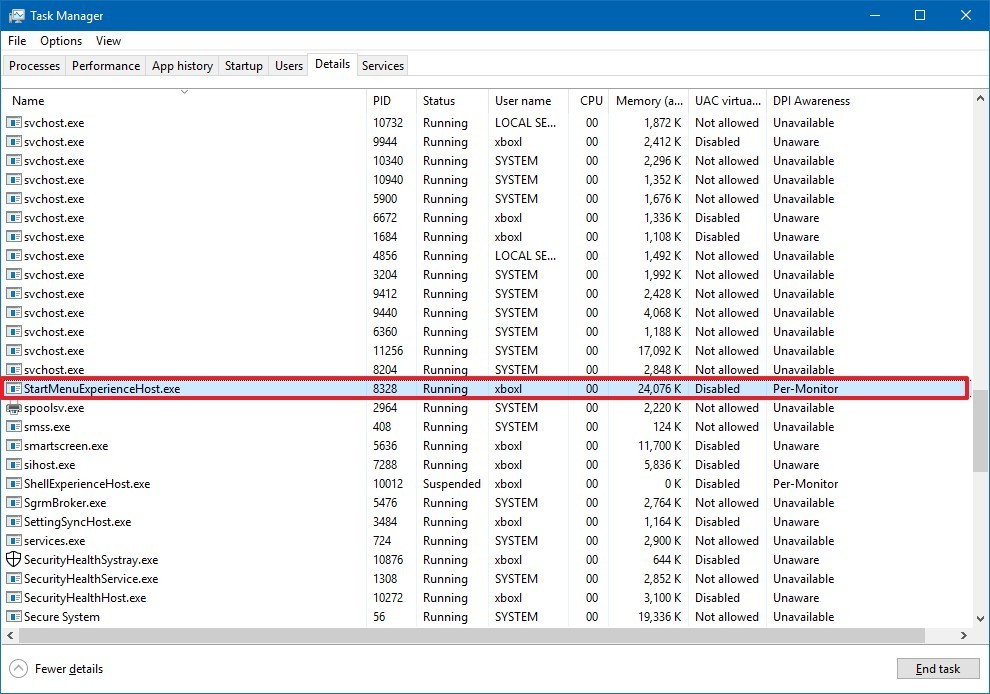The width and height of the screenshot is (990, 694).
Task: Click the PID 8328 cell
Action: (x=385, y=389)
